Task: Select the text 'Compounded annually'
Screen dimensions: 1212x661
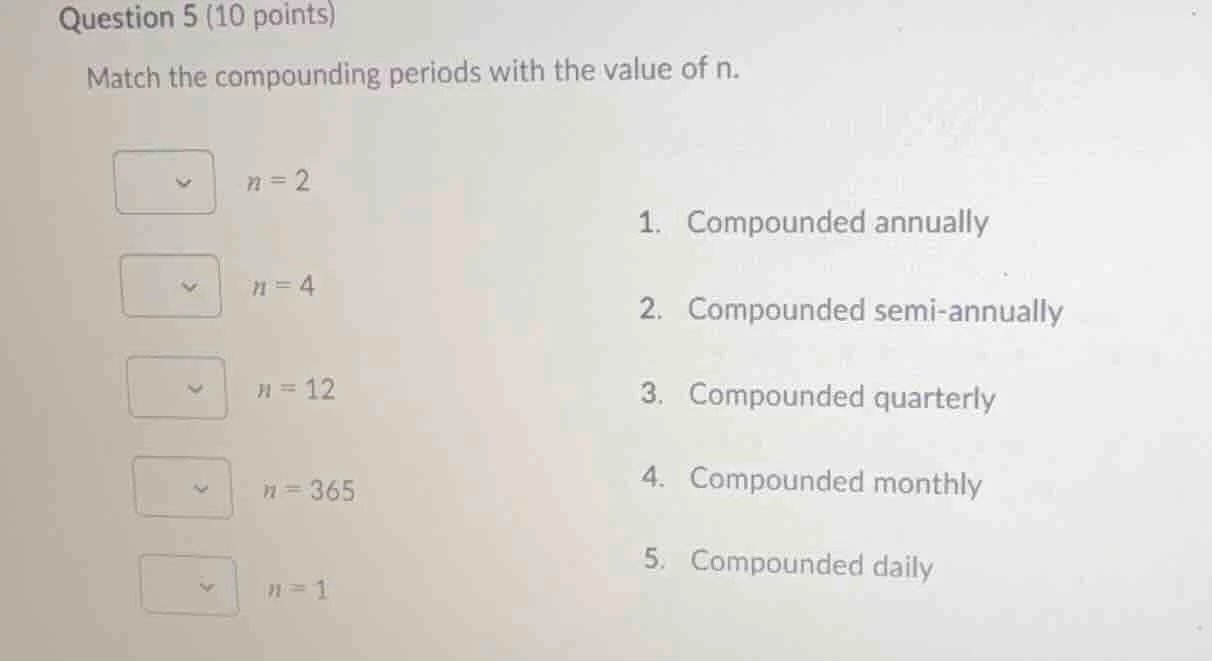Action: [x=837, y=222]
